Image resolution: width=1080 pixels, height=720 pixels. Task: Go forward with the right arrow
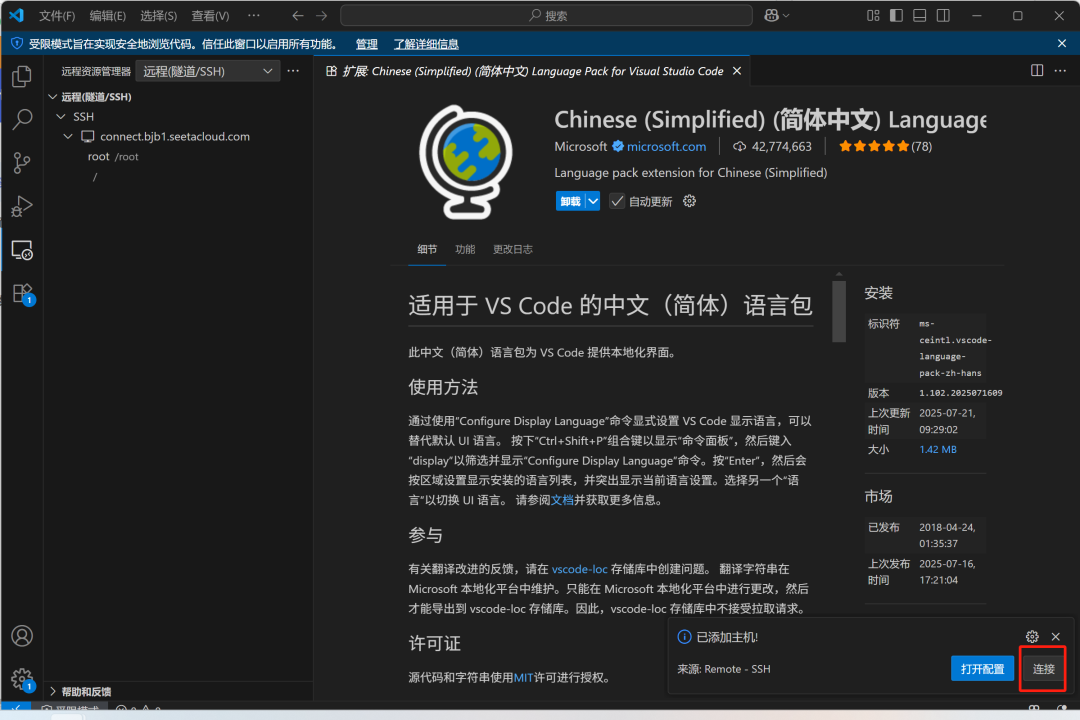click(322, 15)
